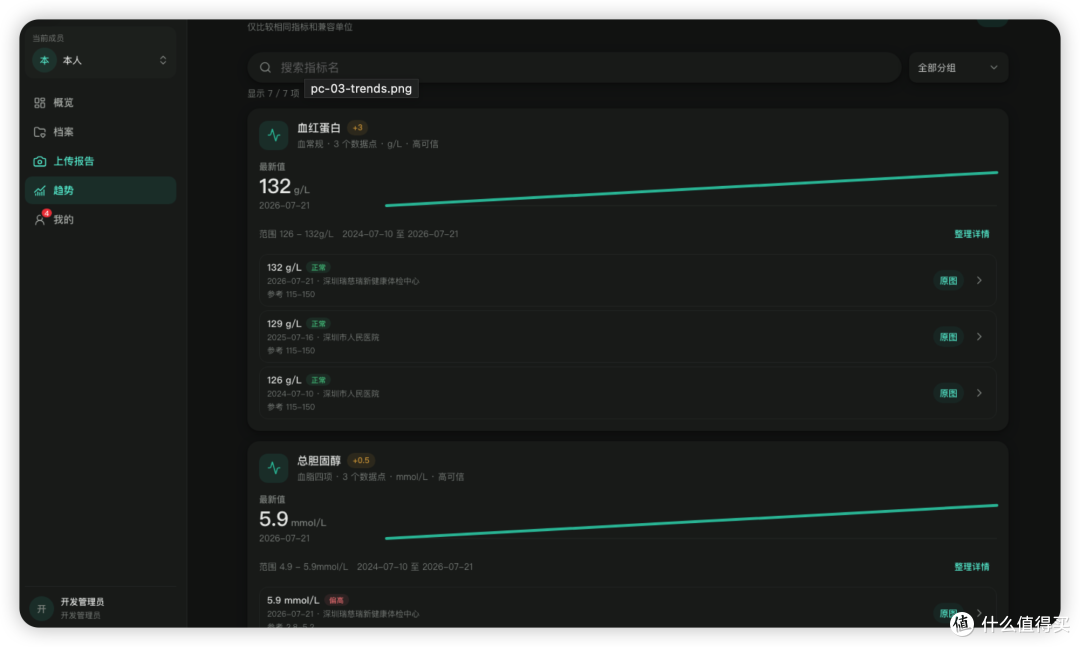Open 整理详情 for 总胆固醇
Screen dimensions: 1080x647
coord(971,567)
